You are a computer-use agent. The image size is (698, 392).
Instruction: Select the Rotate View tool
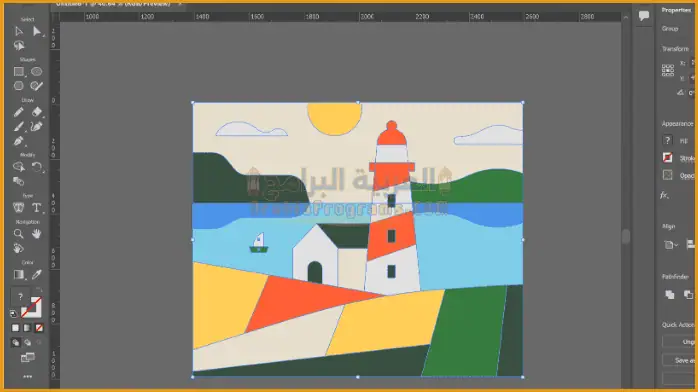19,248
